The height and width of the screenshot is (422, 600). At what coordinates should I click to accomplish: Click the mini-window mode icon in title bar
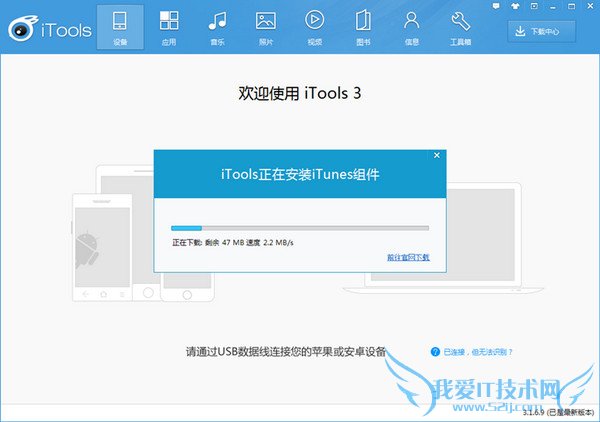(534, 6)
